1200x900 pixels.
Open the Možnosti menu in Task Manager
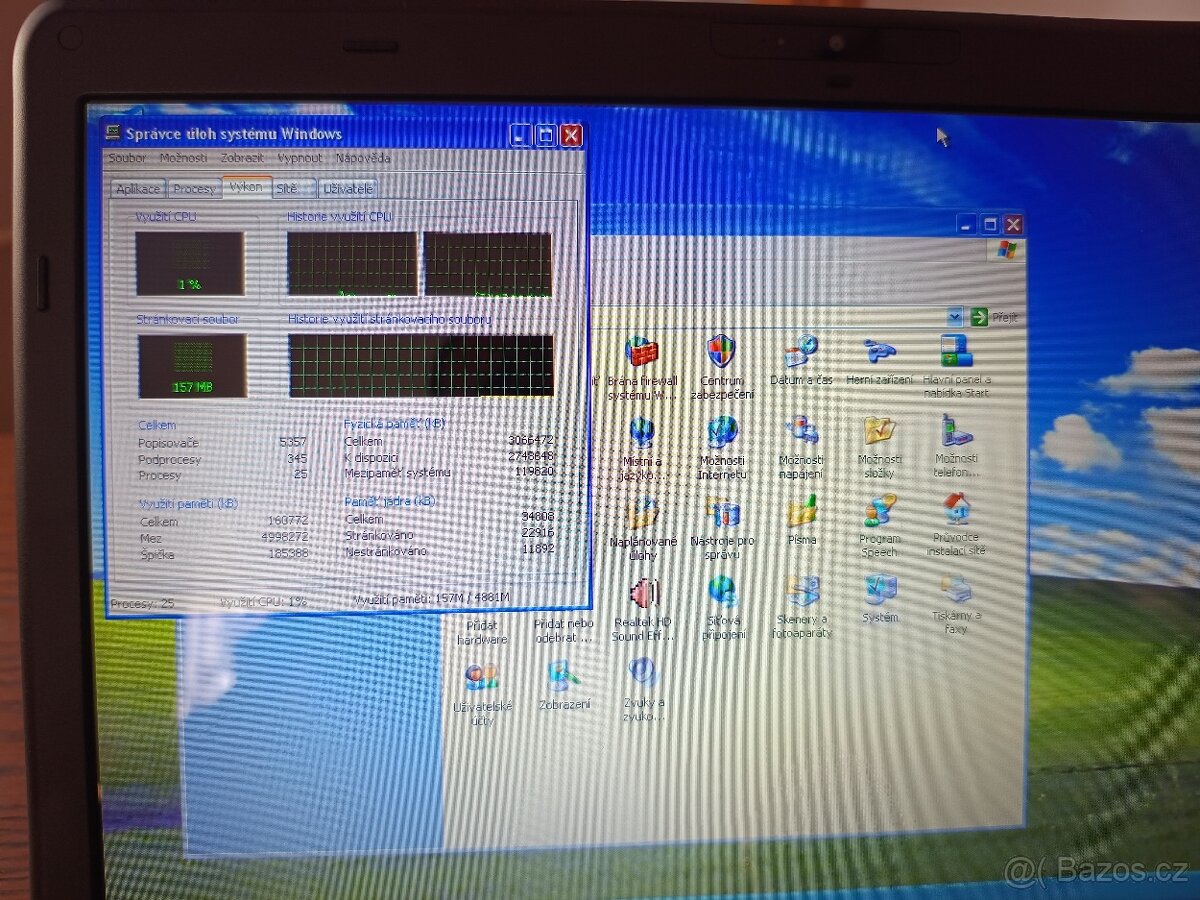(x=183, y=158)
